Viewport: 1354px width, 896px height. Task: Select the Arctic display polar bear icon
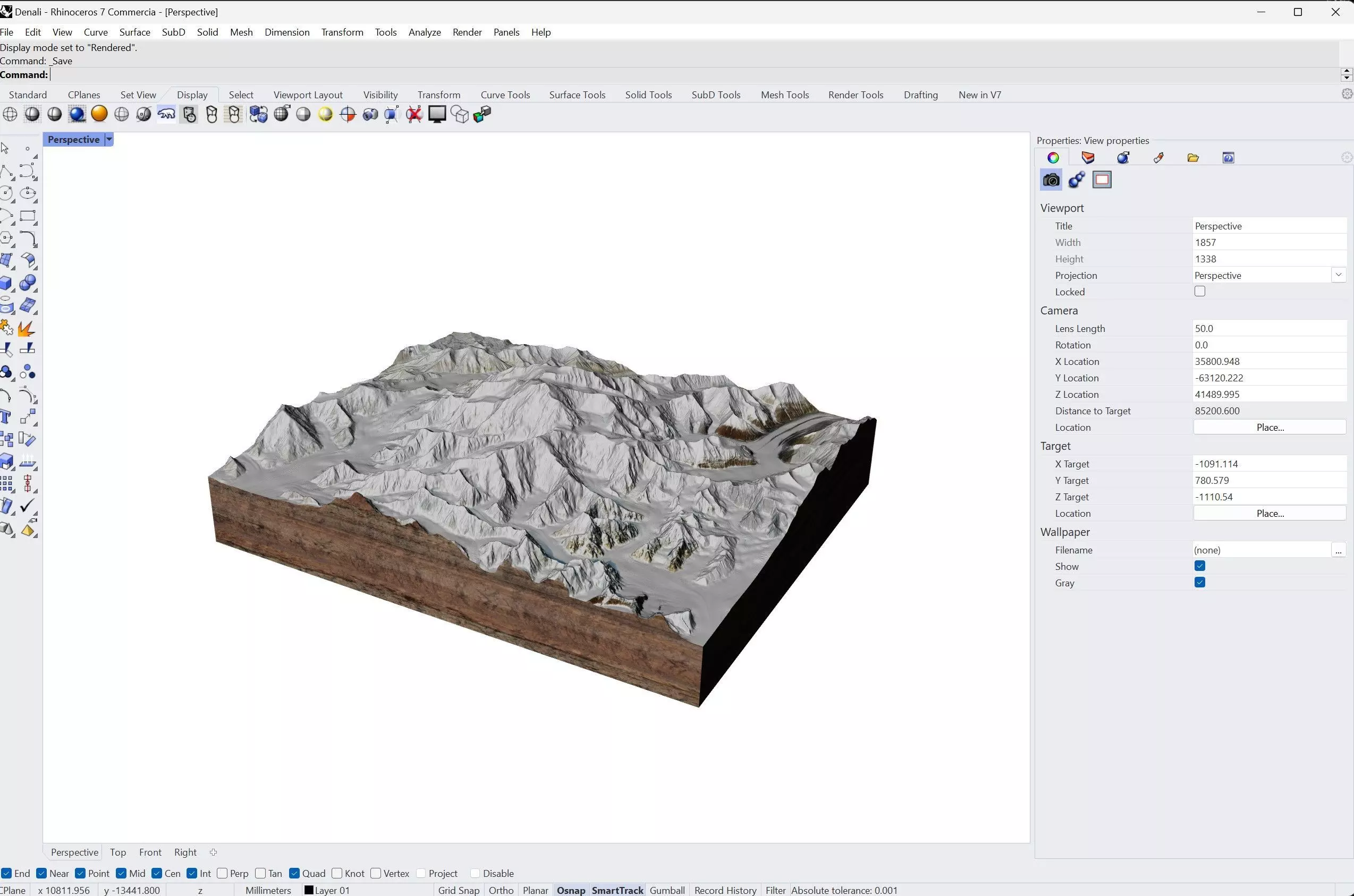[x=166, y=114]
